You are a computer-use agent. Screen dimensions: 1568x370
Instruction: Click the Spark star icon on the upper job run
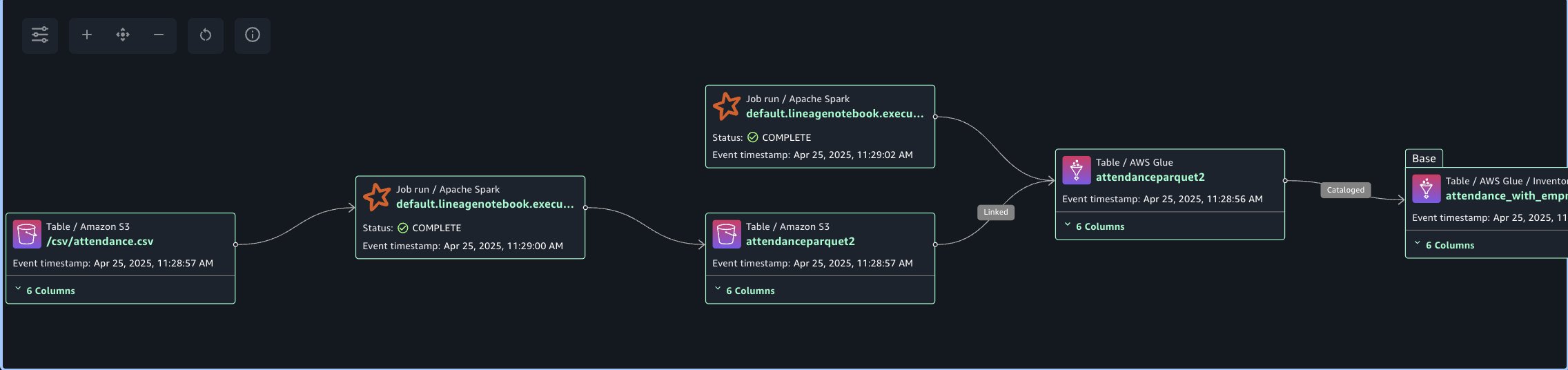click(x=727, y=106)
